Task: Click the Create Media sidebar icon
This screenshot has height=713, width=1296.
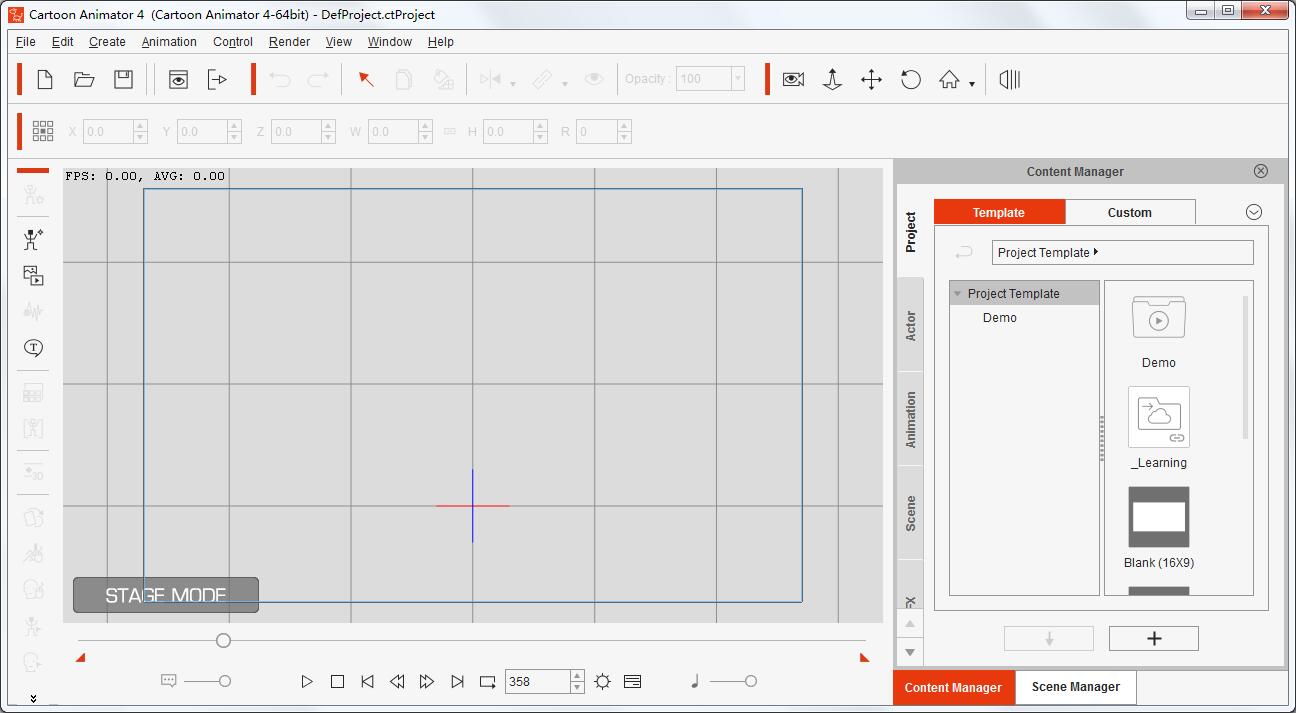Action: tap(33, 276)
